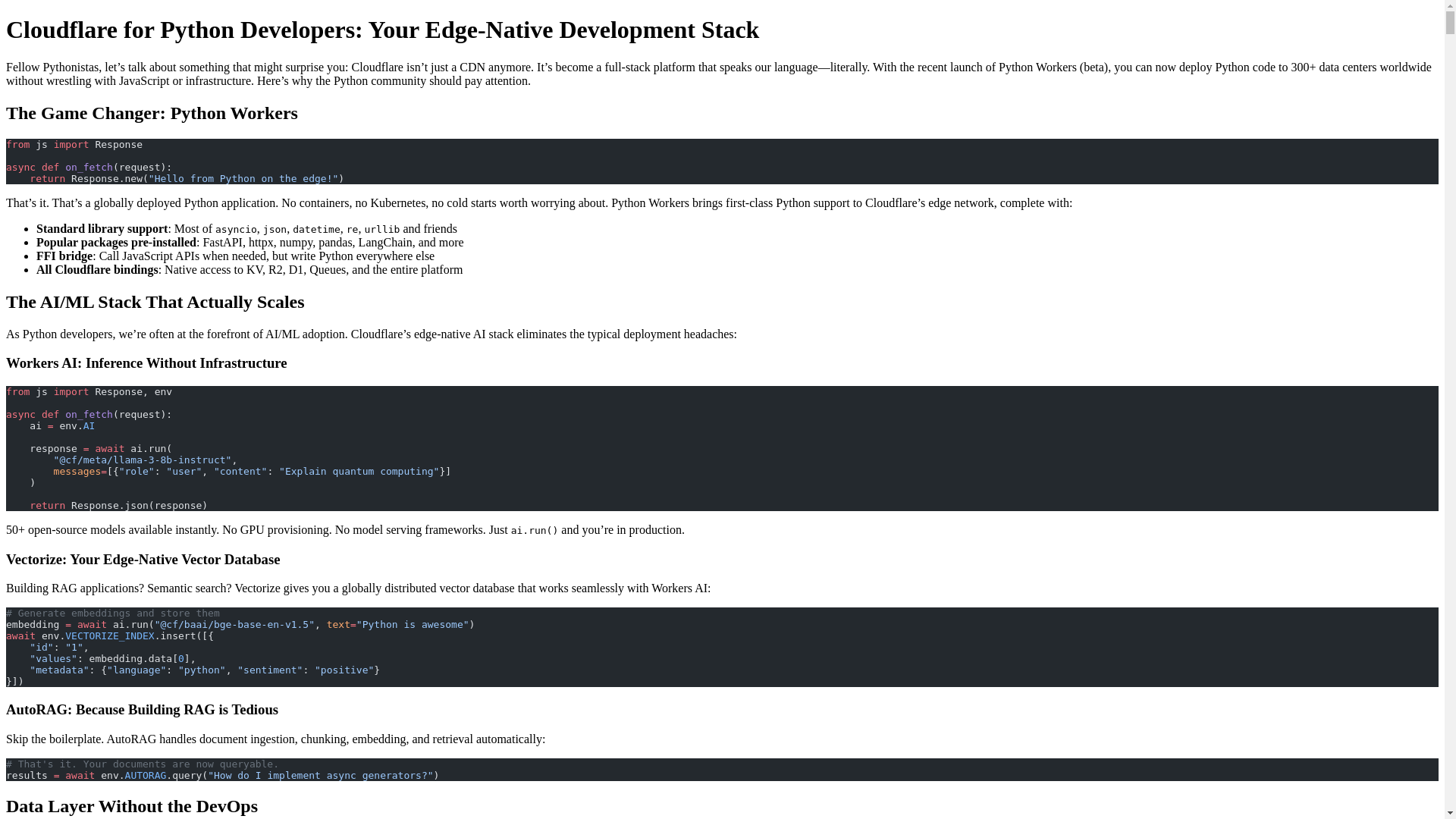Click inline code 'asyncio' in the bullet list

click(236, 230)
